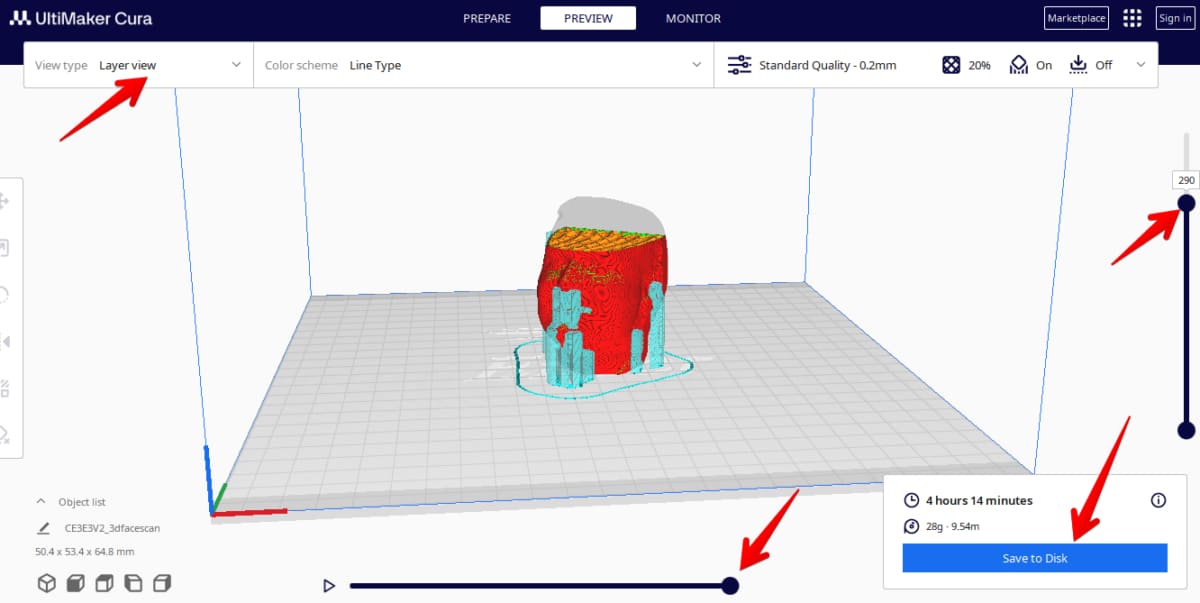Switch to the right side view cube icon
This screenshot has width=1200, height=603.
[x=162, y=583]
